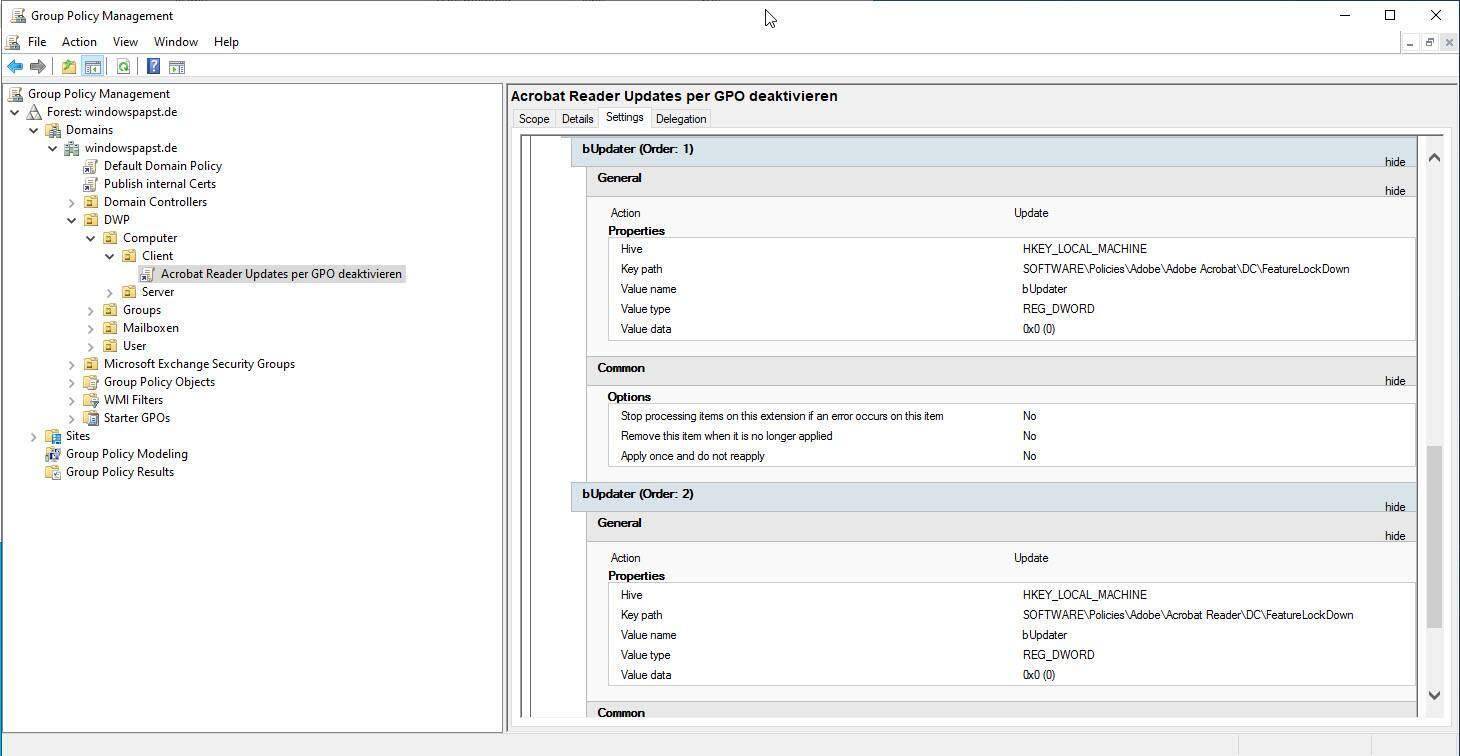Viewport: 1460px width, 756px height.
Task: Switch to the Scope tab
Action: [x=533, y=119]
